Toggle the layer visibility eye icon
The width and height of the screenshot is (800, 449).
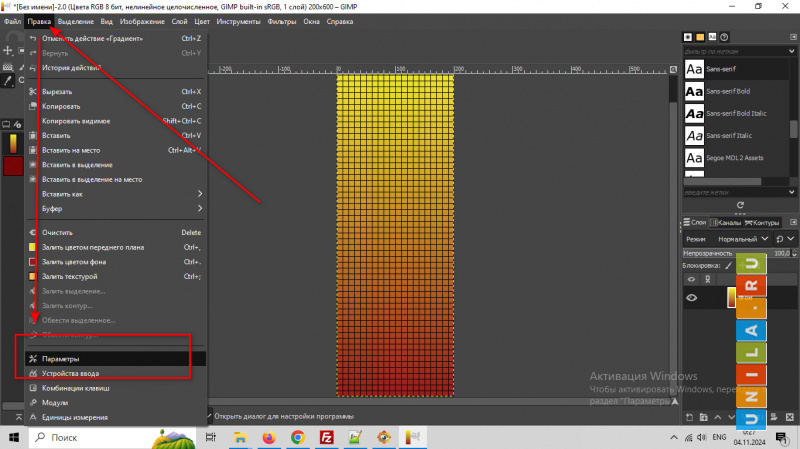pos(691,298)
